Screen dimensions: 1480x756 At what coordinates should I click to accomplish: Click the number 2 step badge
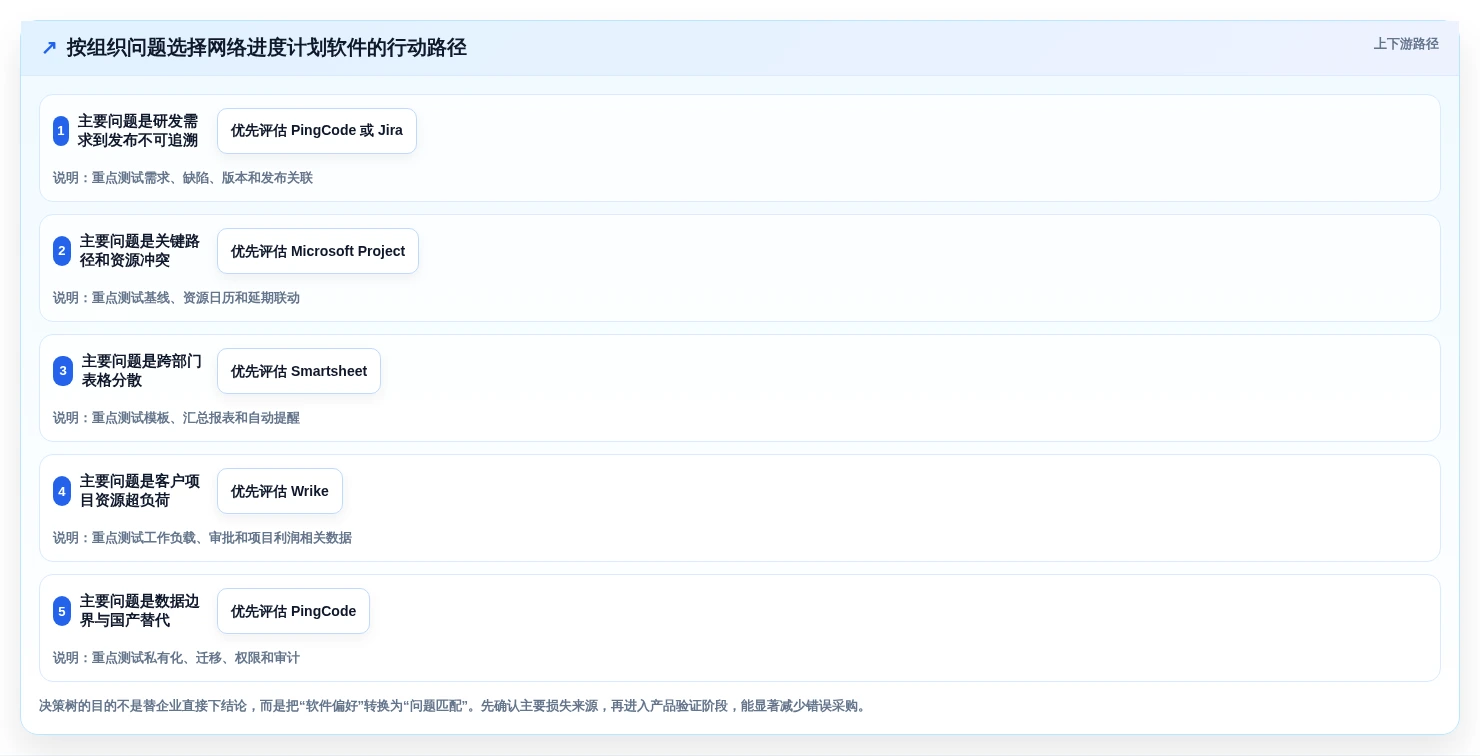click(x=62, y=251)
